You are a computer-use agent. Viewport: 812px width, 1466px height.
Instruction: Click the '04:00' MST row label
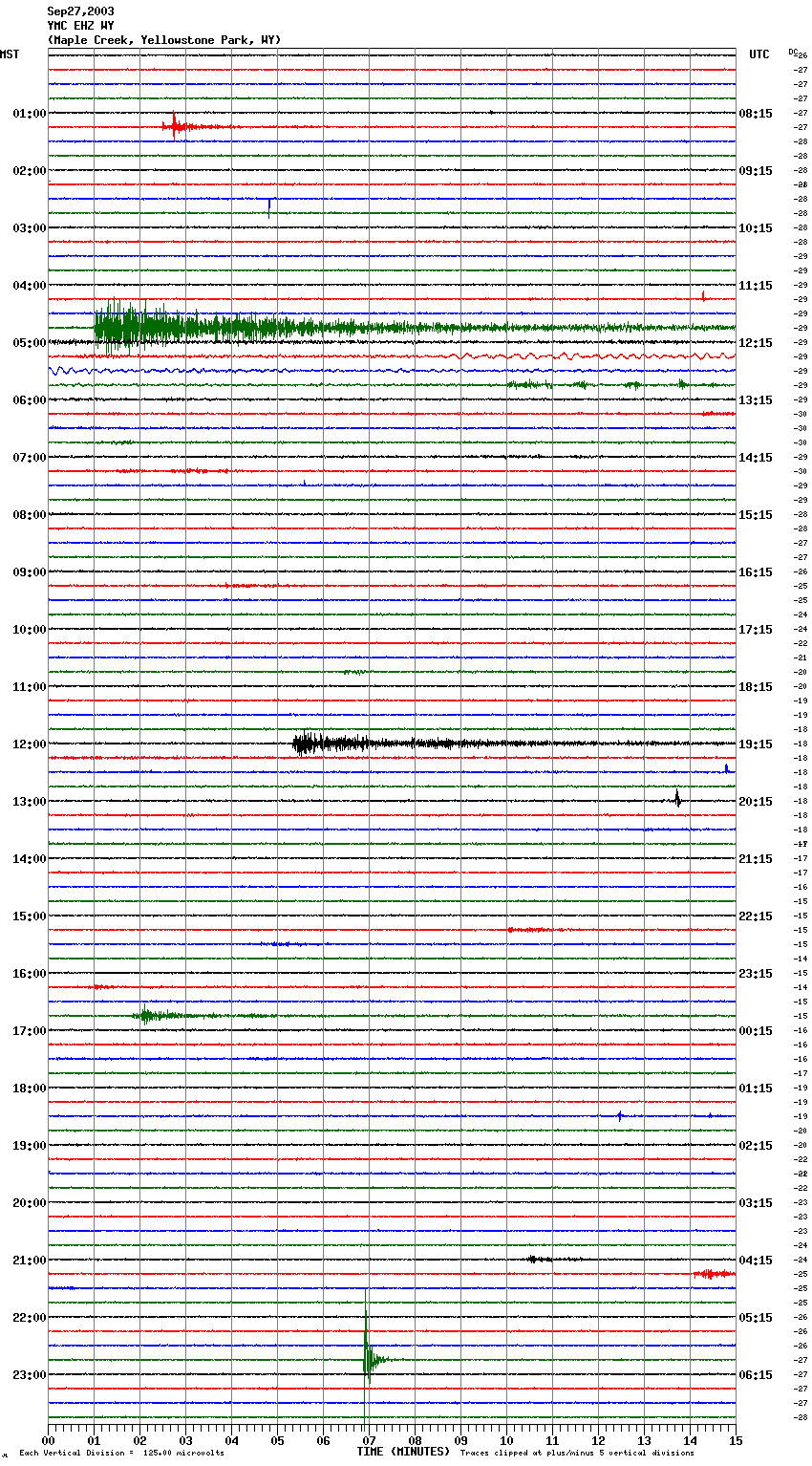pyautogui.click(x=30, y=286)
